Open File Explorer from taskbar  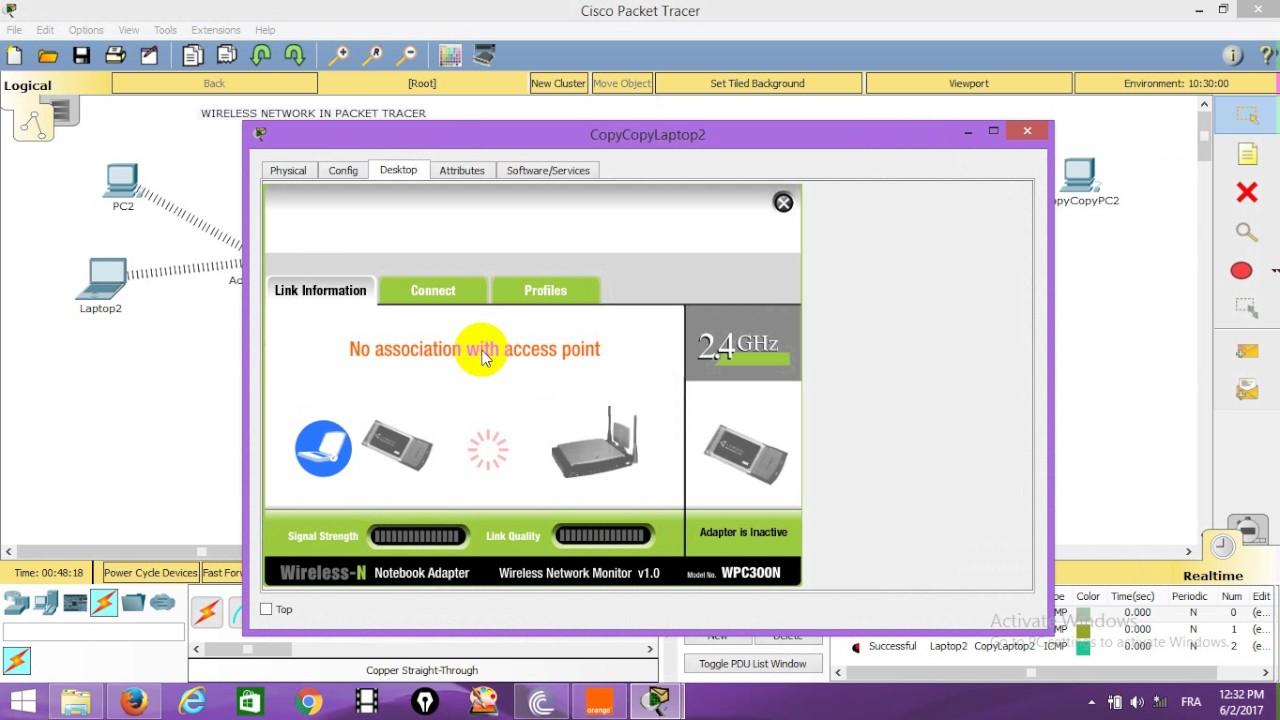point(76,702)
